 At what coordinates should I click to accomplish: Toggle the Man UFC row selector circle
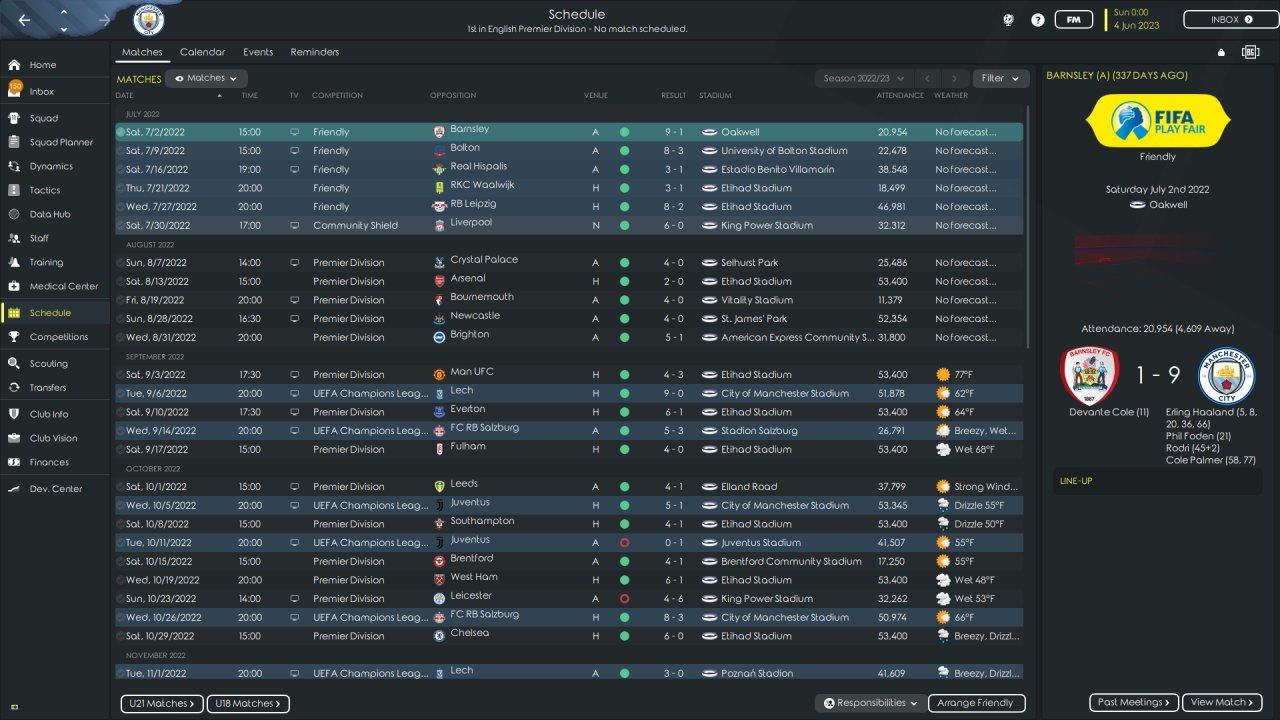point(120,375)
